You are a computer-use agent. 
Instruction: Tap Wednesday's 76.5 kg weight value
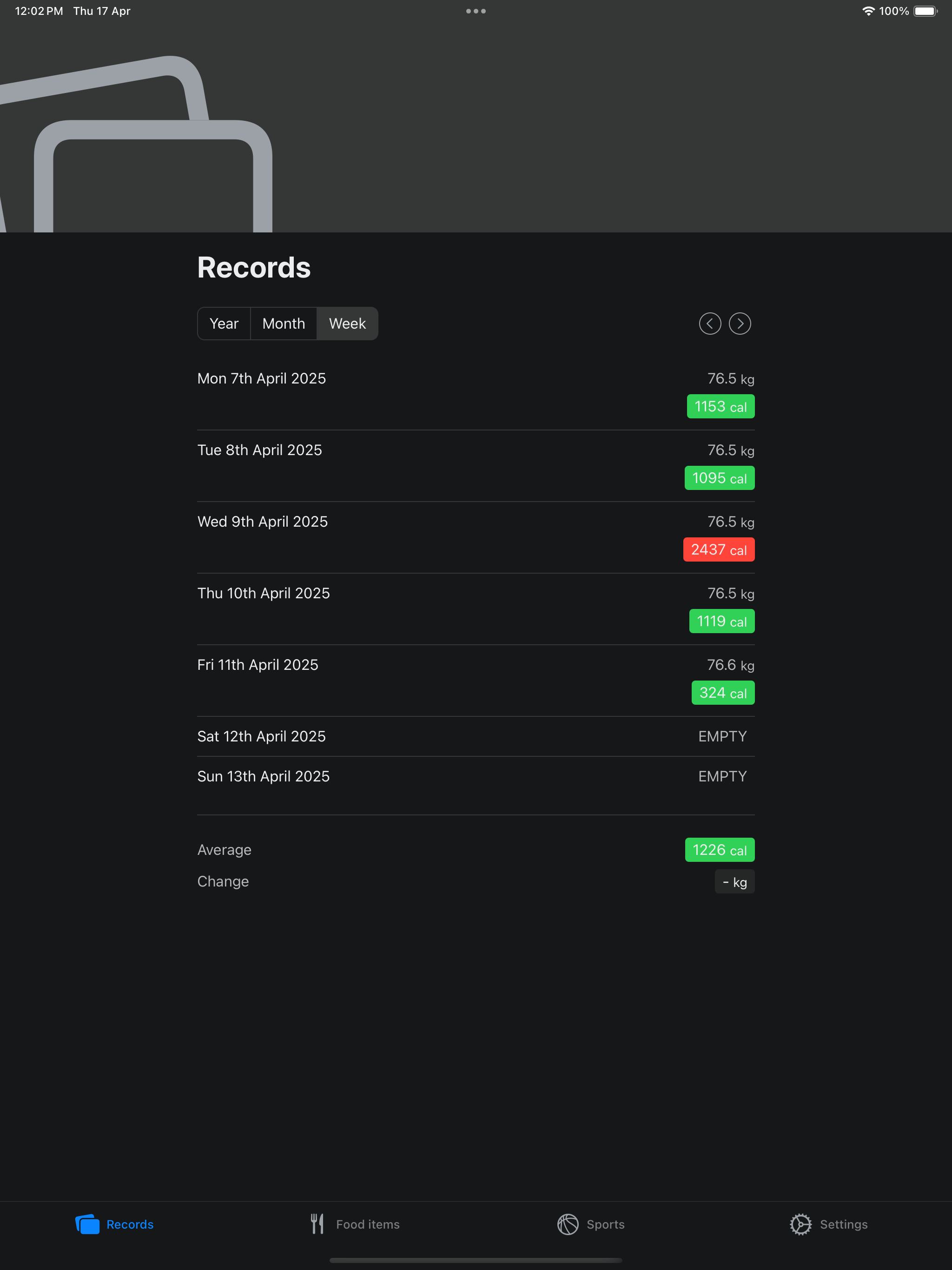pyautogui.click(x=730, y=522)
